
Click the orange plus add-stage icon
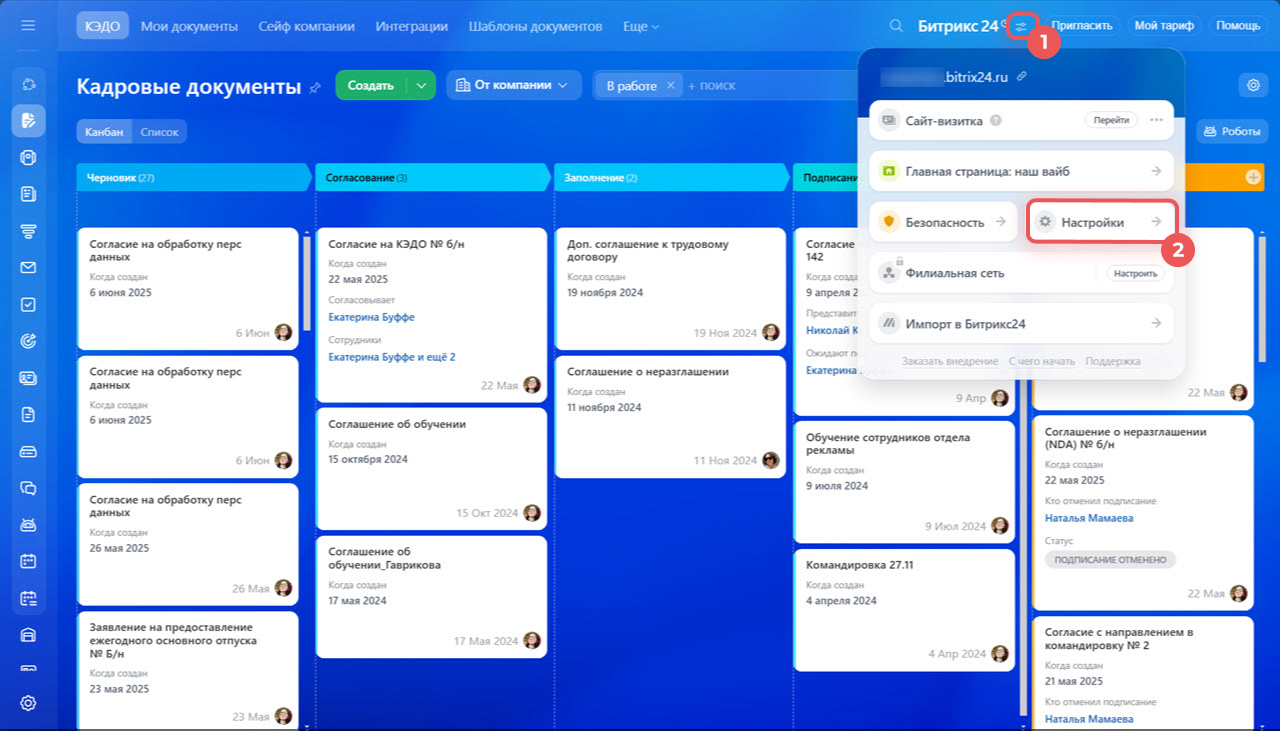click(1253, 177)
